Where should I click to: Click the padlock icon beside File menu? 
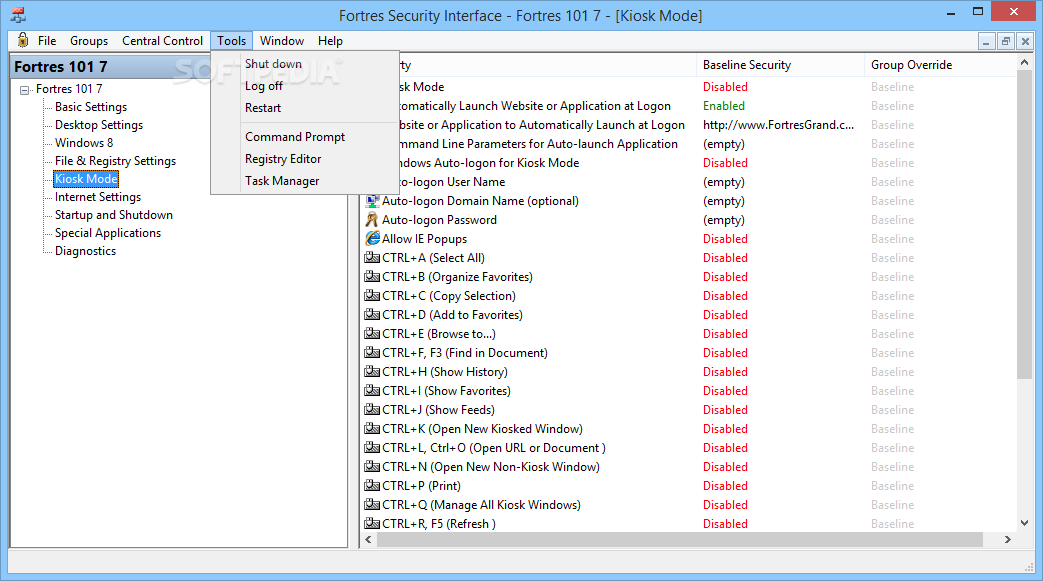click(23, 40)
